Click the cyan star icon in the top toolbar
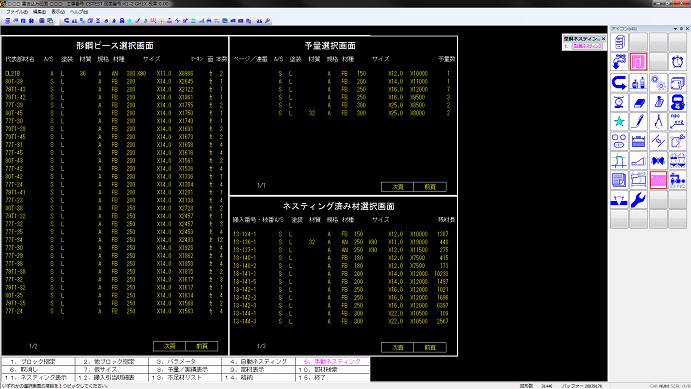This screenshot has width=691, height=389. [130, 21]
